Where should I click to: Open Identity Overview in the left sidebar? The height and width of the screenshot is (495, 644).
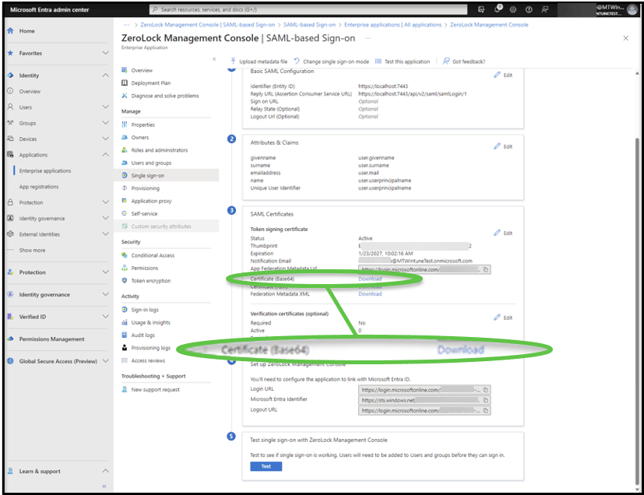[30, 91]
